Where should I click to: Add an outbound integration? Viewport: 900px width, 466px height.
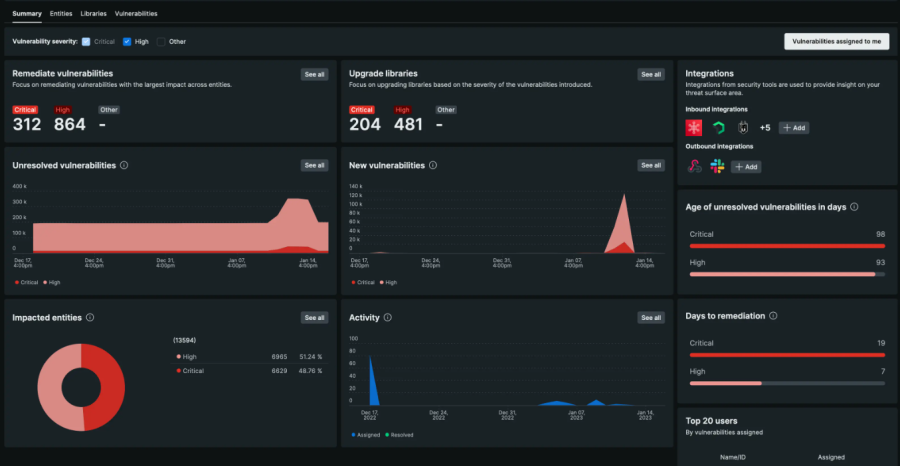pos(746,167)
